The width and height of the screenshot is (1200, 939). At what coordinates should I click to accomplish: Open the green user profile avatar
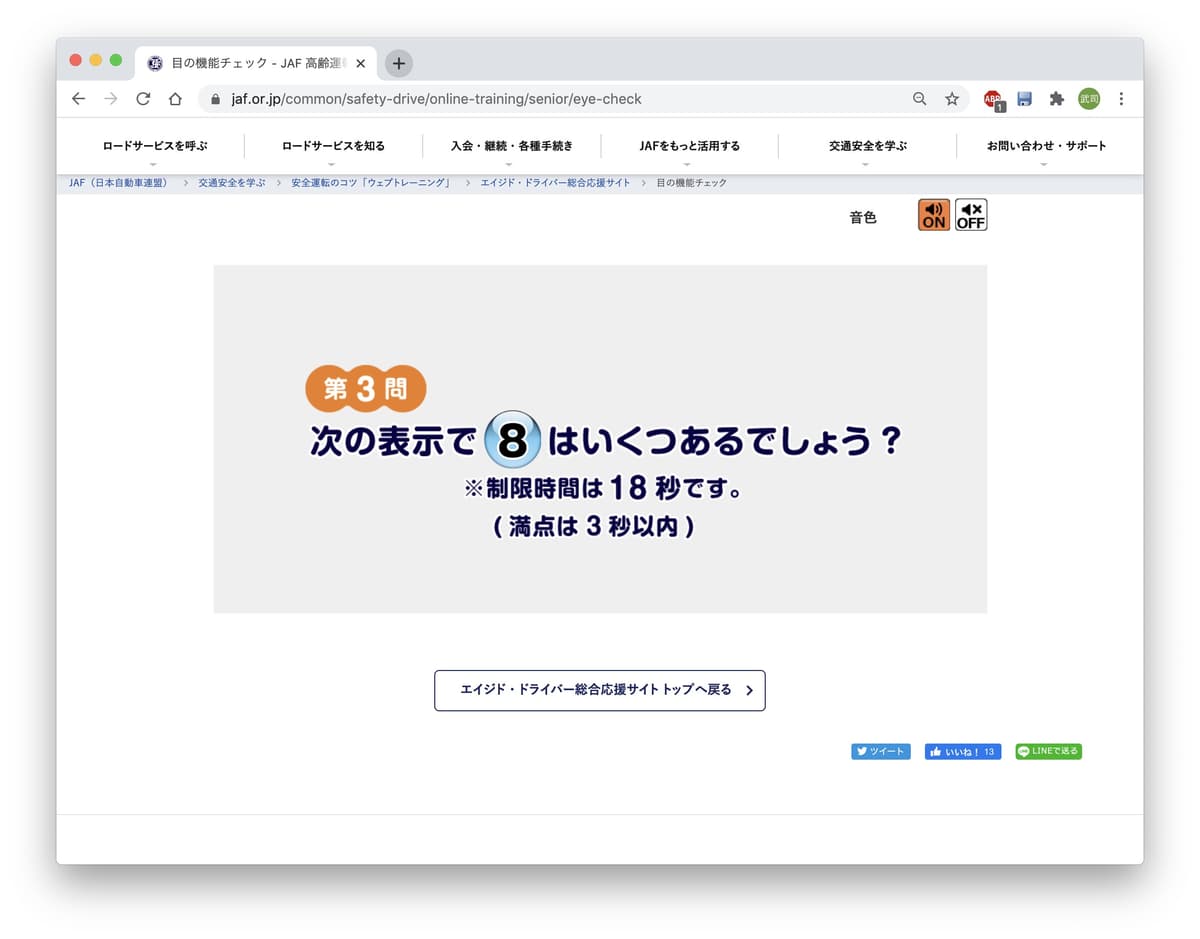[1088, 99]
